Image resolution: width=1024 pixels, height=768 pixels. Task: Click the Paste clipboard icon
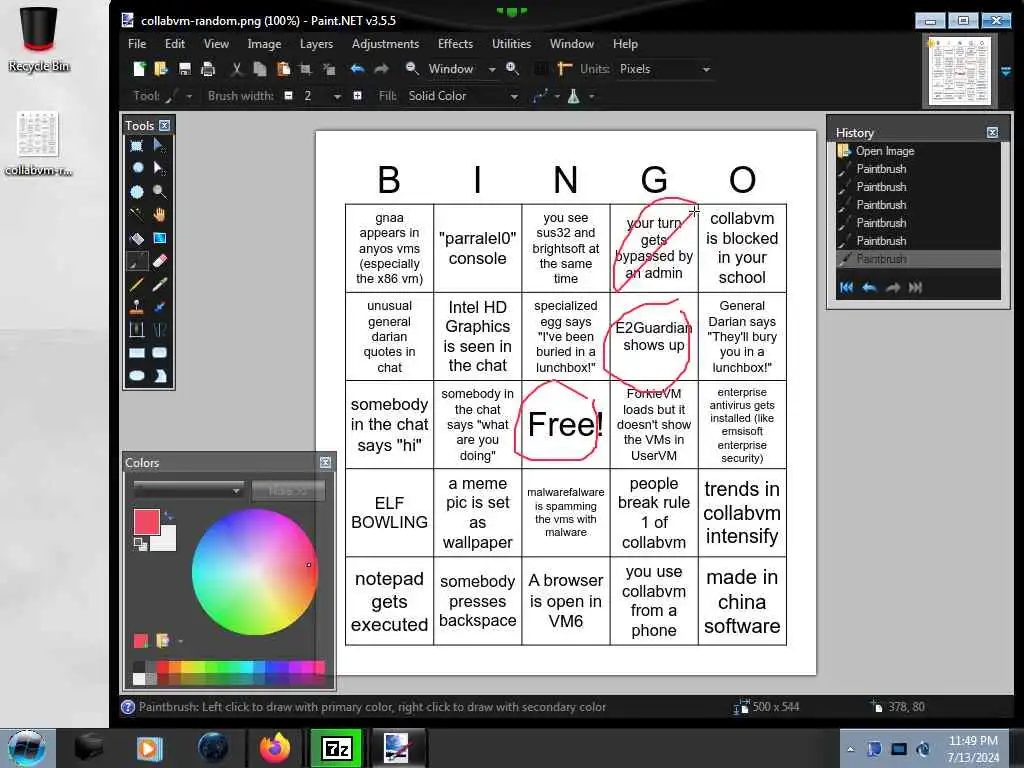pyautogui.click(x=283, y=69)
